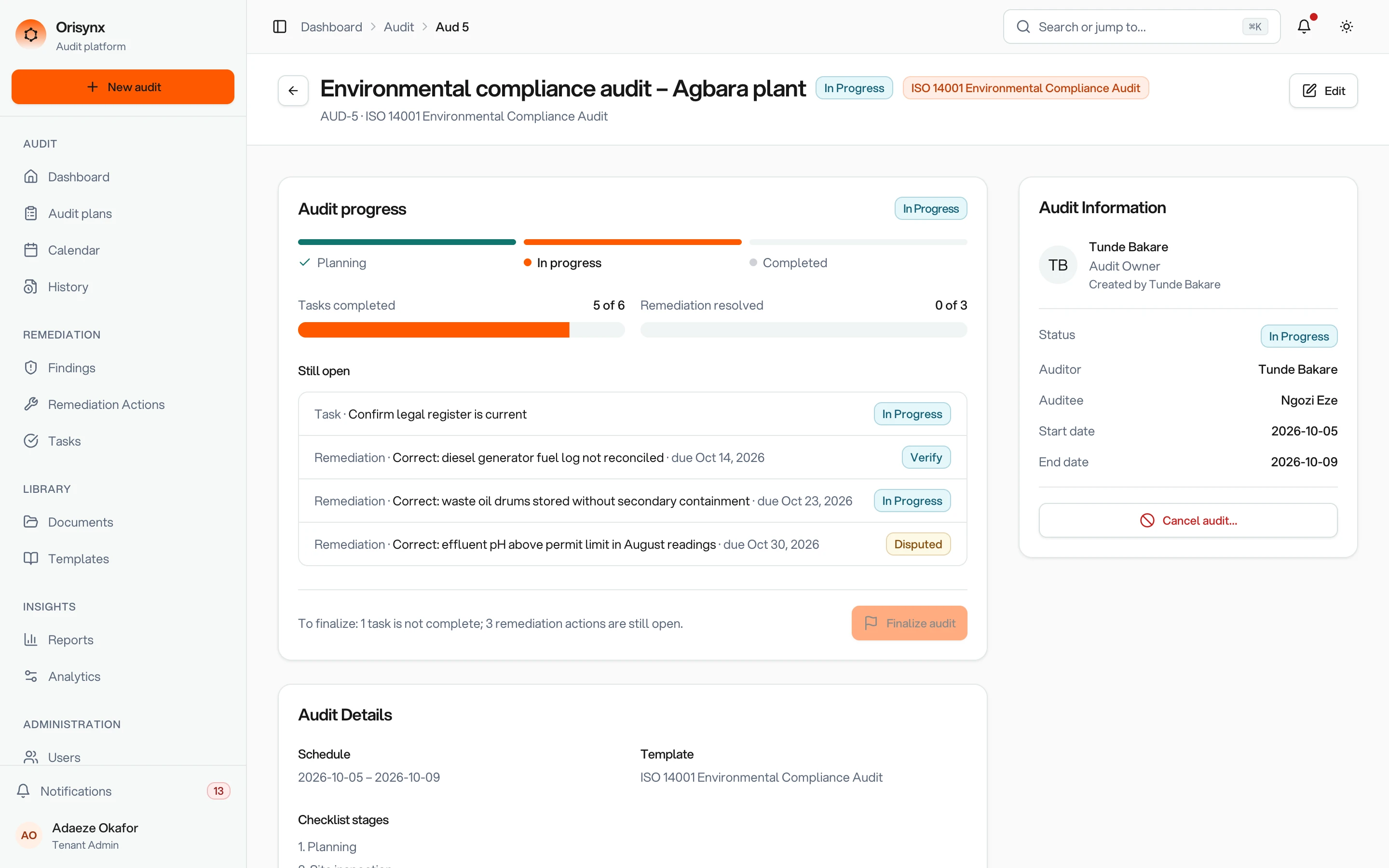This screenshot has width=1389, height=868.
Task: Open Audit plans in sidebar
Action: coord(123,214)
